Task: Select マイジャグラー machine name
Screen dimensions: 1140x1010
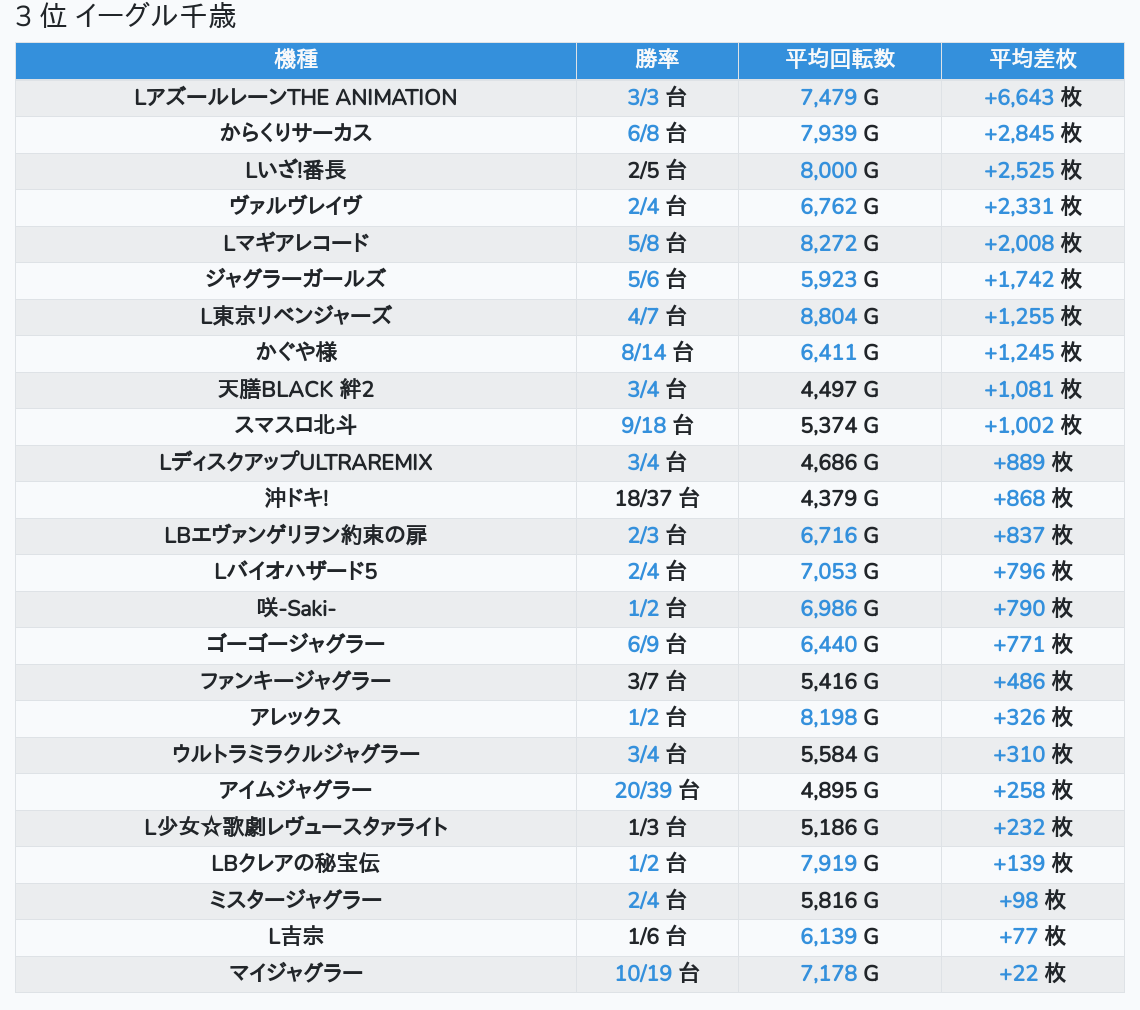Action: pos(296,973)
